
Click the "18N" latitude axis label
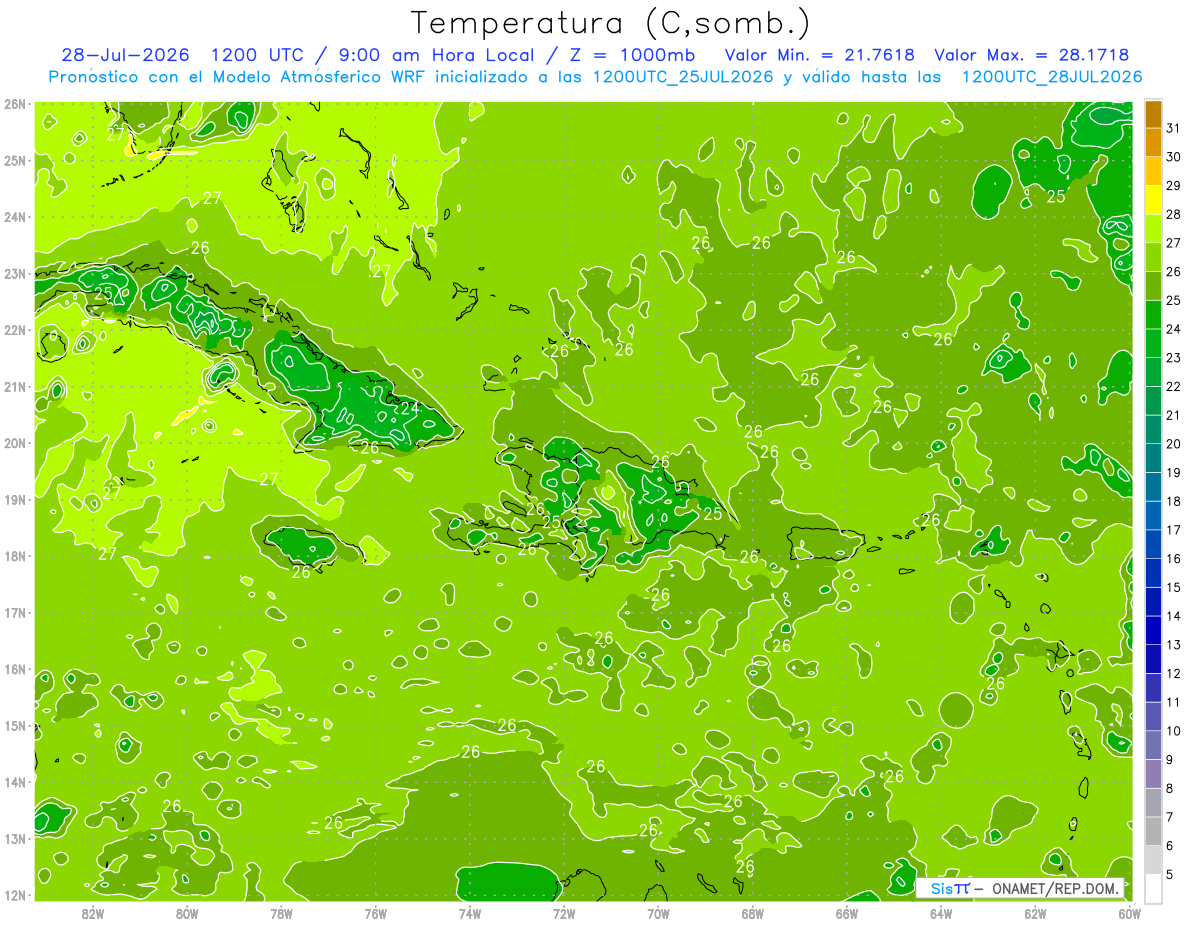click(x=15, y=556)
